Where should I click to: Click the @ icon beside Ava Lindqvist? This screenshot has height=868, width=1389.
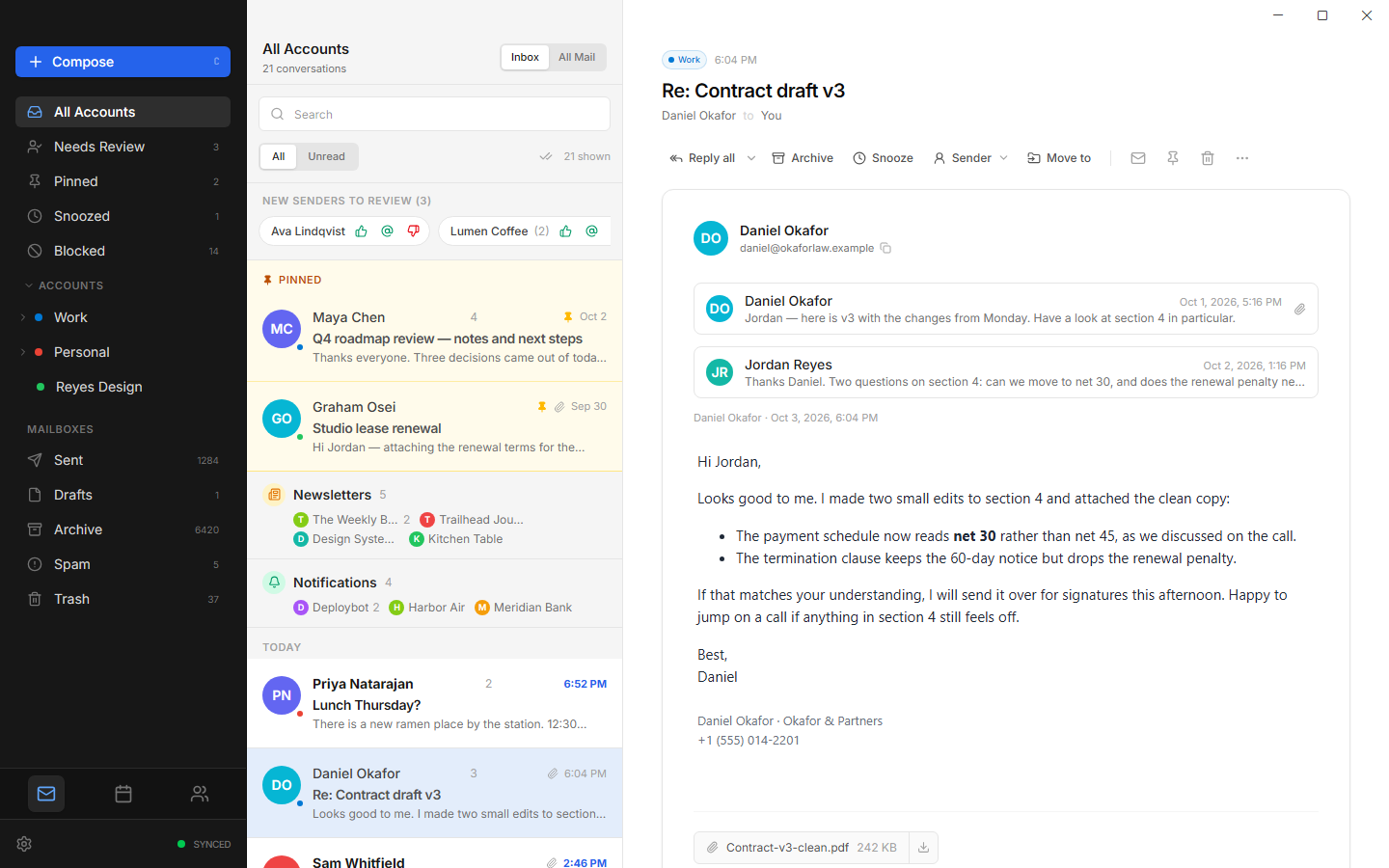pyautogui.click(x=388, y=231)
